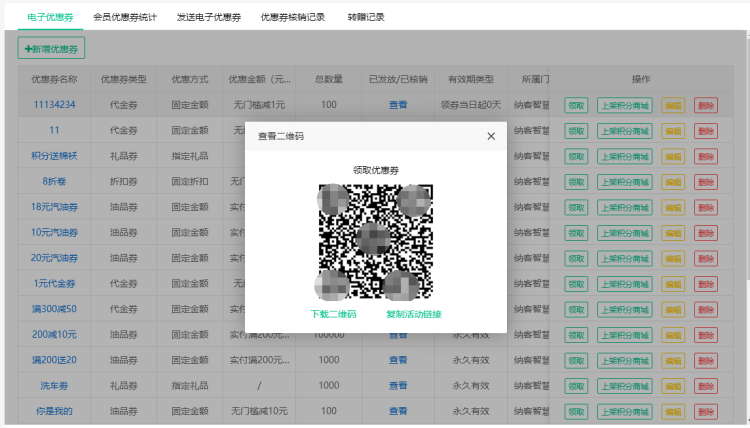
Task: Click 礼品券 type in 洗车券 row
Action: pyautogui.click(x=123, y=385)
